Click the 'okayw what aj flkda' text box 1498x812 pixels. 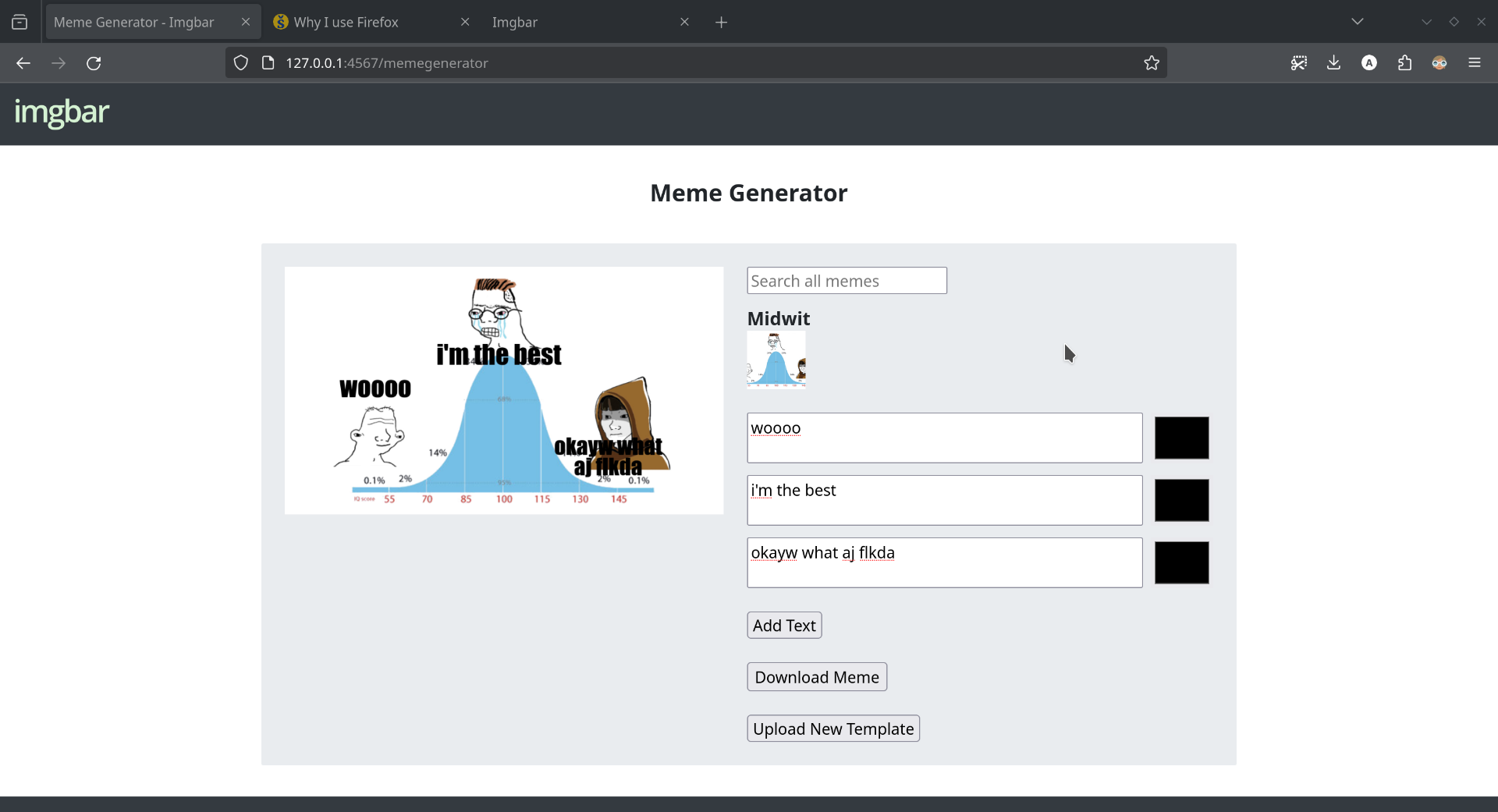point(945,562)
